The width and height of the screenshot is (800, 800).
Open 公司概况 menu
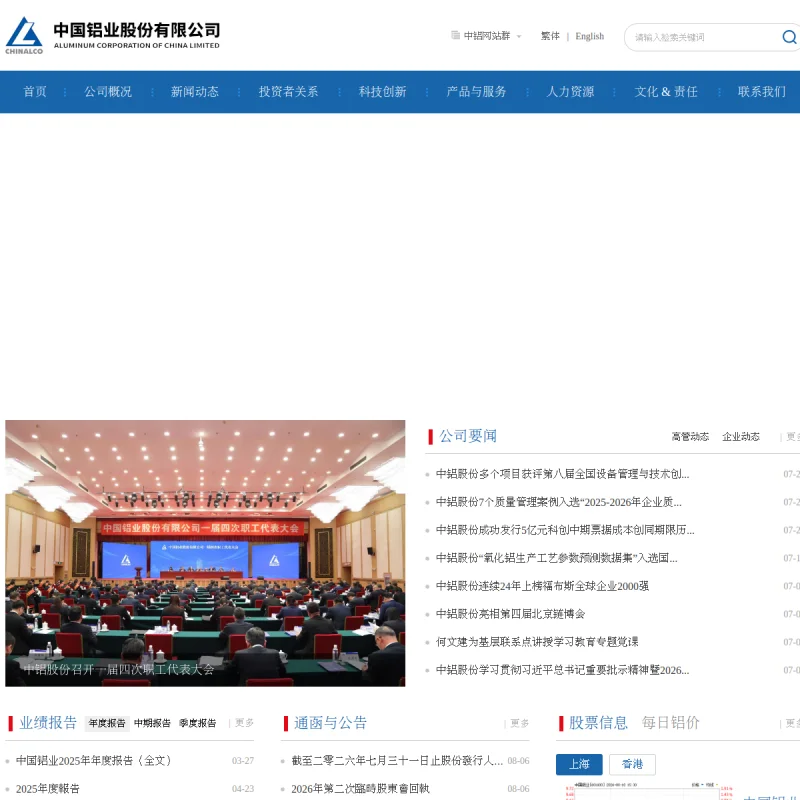click(x=108, y=92)
